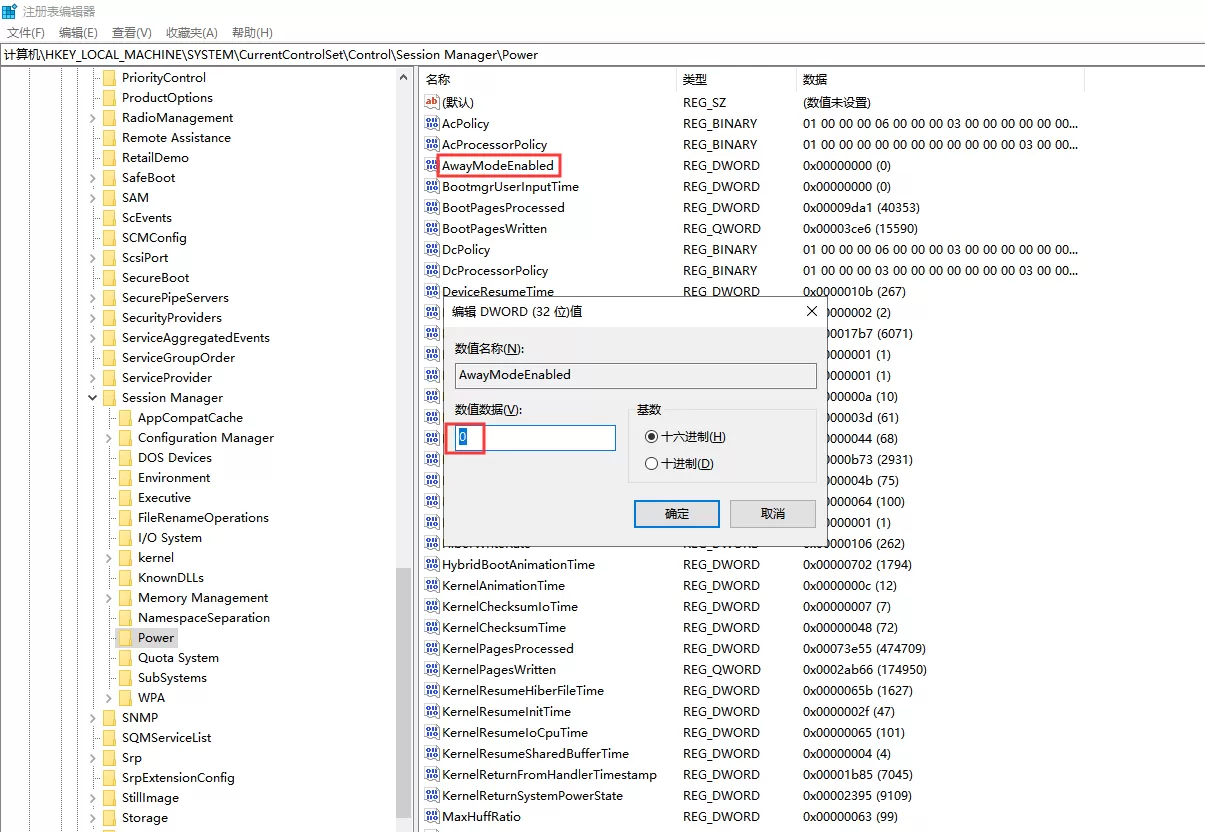
Task: Click the HybridBootAnimationTime value icon
Action: click(x=432, y=564)
